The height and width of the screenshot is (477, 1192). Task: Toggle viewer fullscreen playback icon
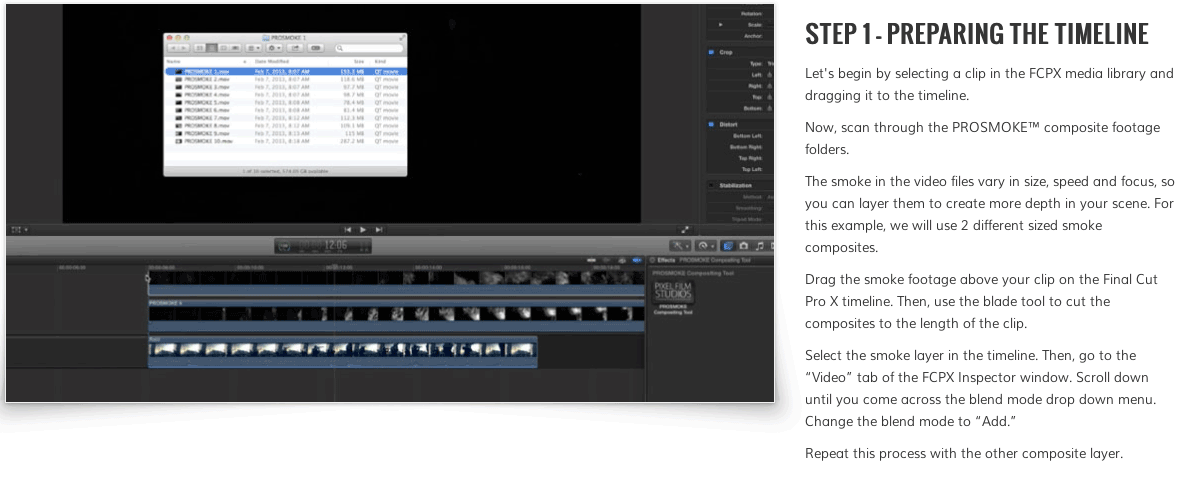[x=685, y=230]
